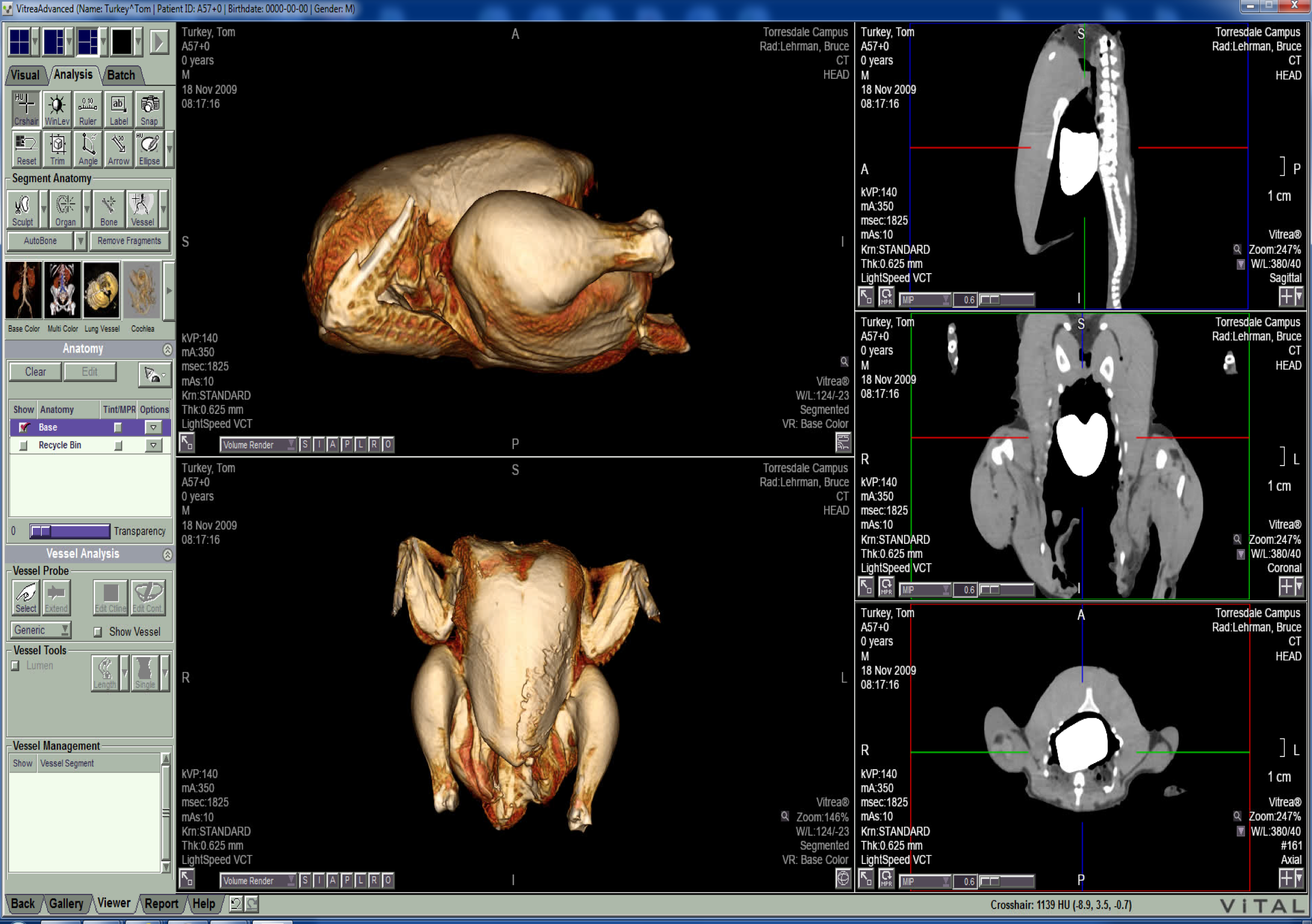
Task: Open Volume Render dropdown in top 3D view
Action: [x=258, y=444]
